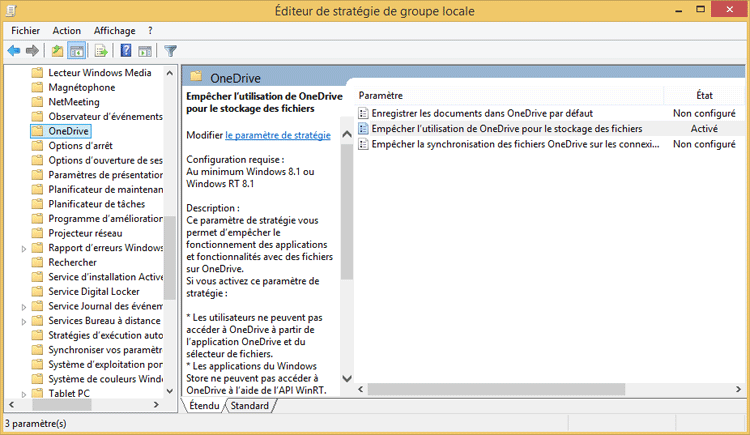Toggle the show/hide action pane icon
This screenshot has width=750, height=435.
(x=144, y=50)
